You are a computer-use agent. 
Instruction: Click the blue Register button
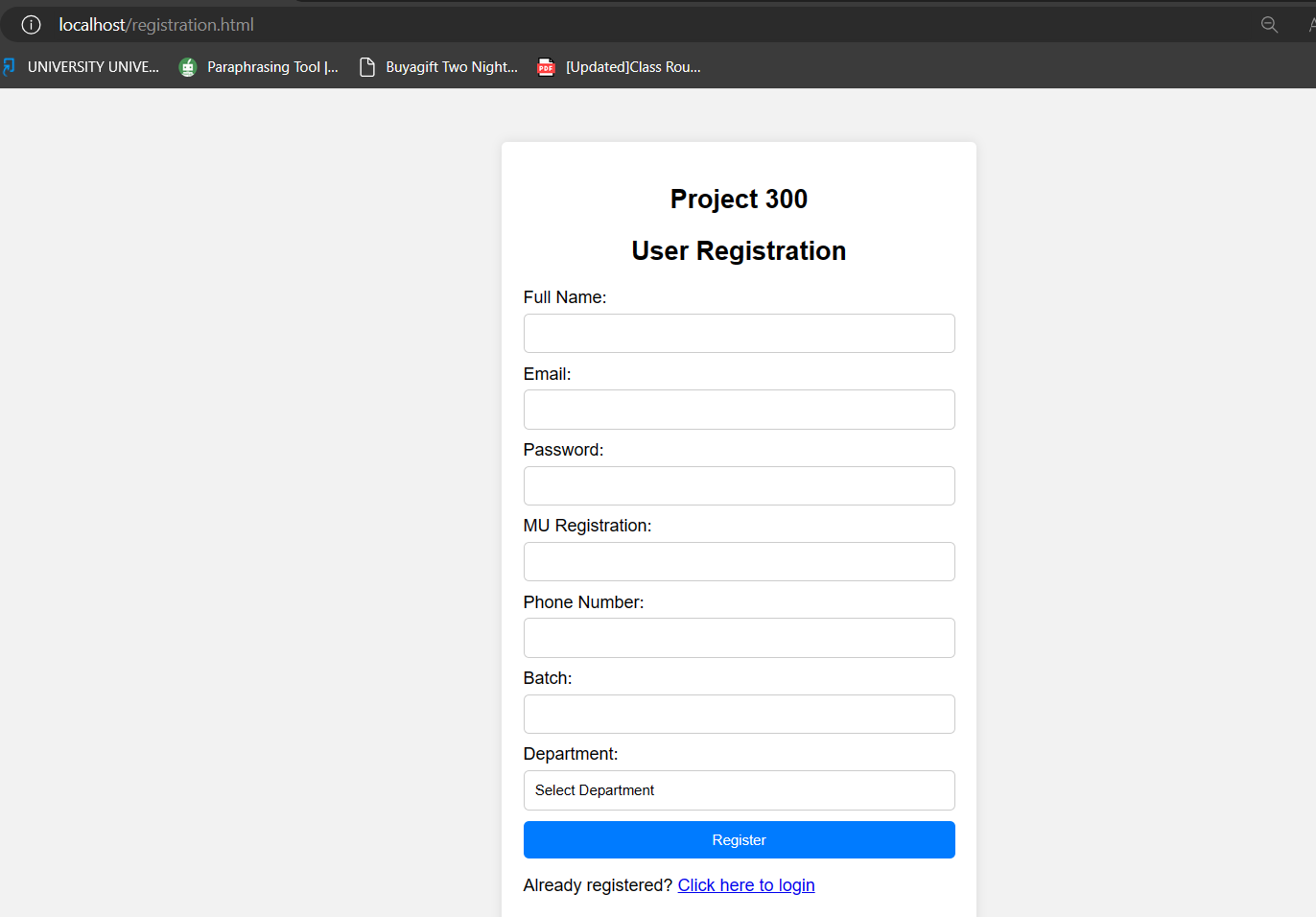pos(739,839)
